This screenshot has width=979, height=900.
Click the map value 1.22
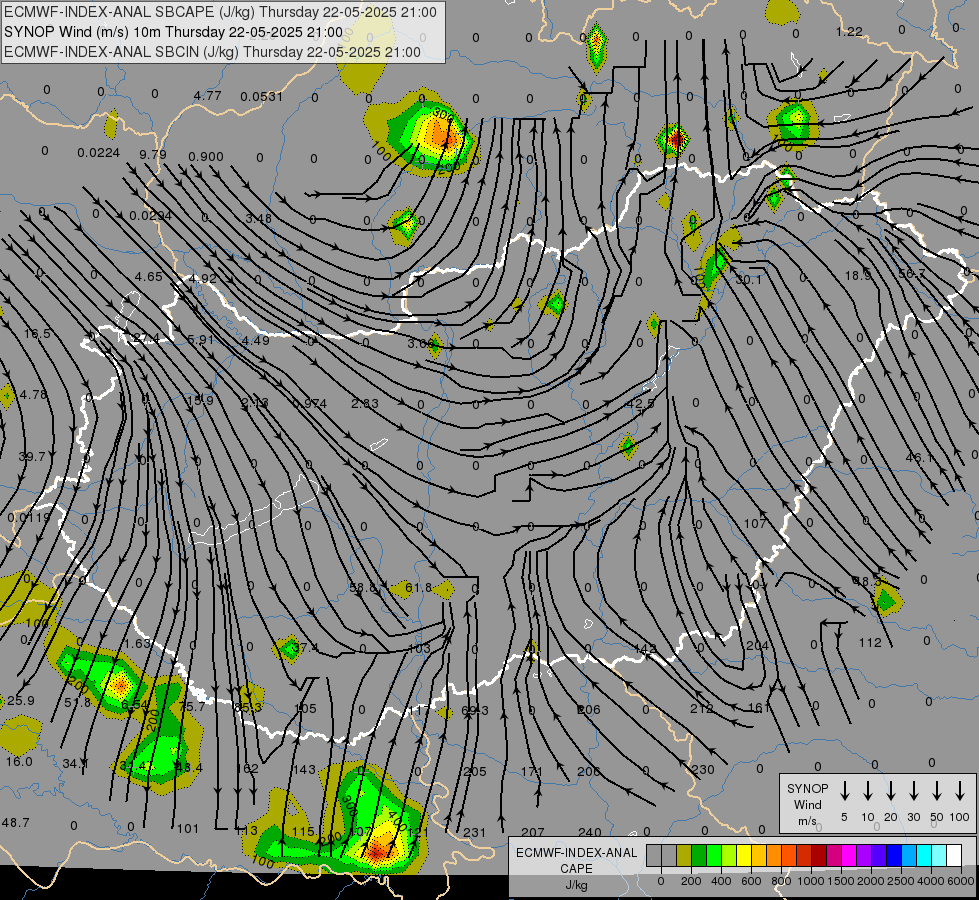point(849,32)
